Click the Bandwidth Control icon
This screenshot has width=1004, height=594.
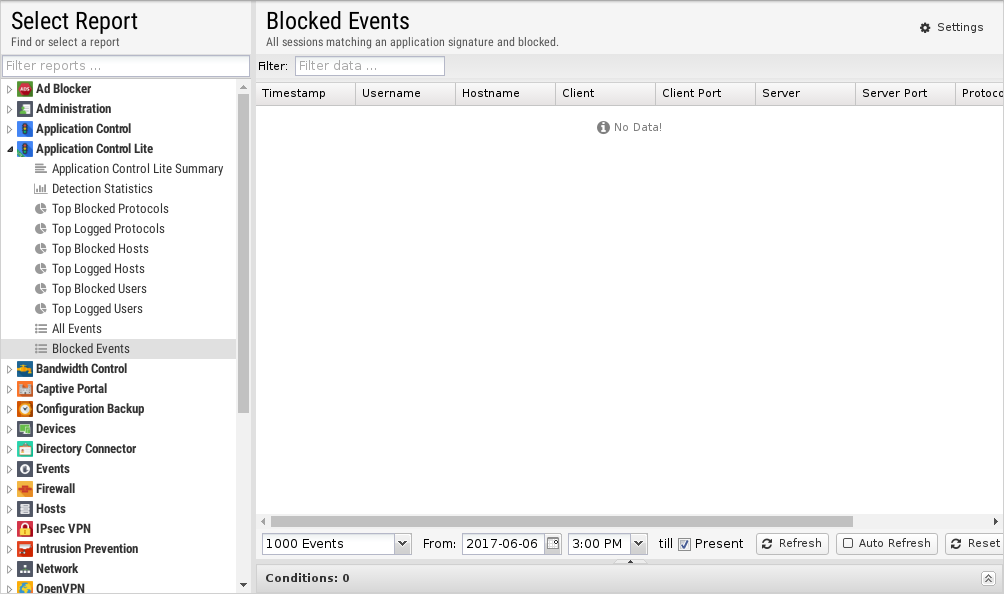[25, 369]
